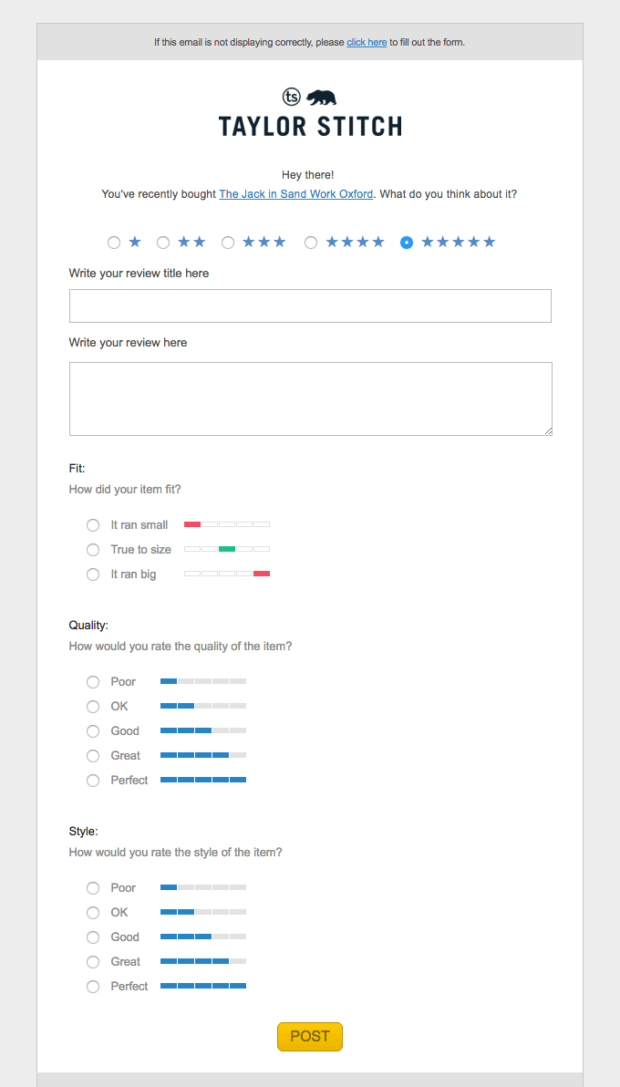Click the 'Hey there!' greeting text

pyautogui.click(x=308, y=175)
